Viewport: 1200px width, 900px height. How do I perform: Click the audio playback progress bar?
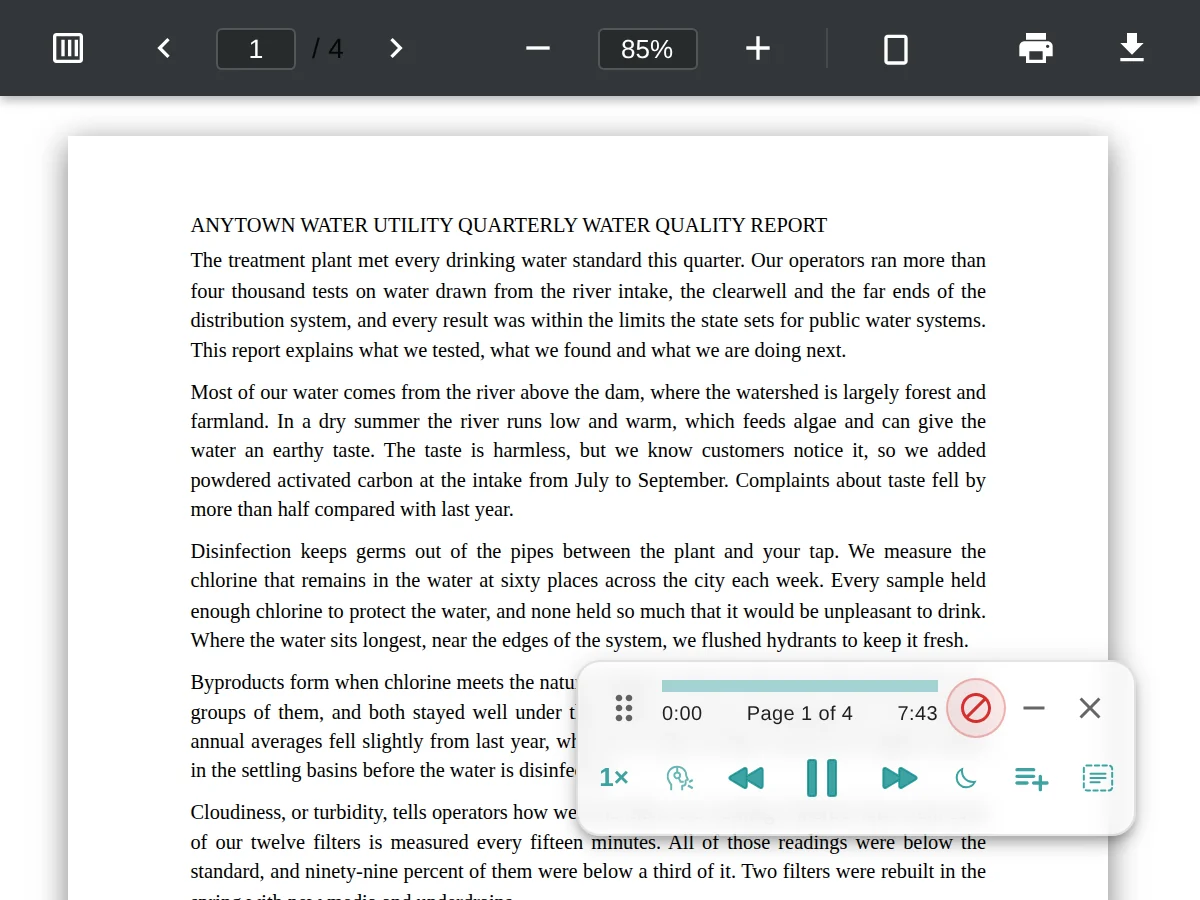point(800,686)
